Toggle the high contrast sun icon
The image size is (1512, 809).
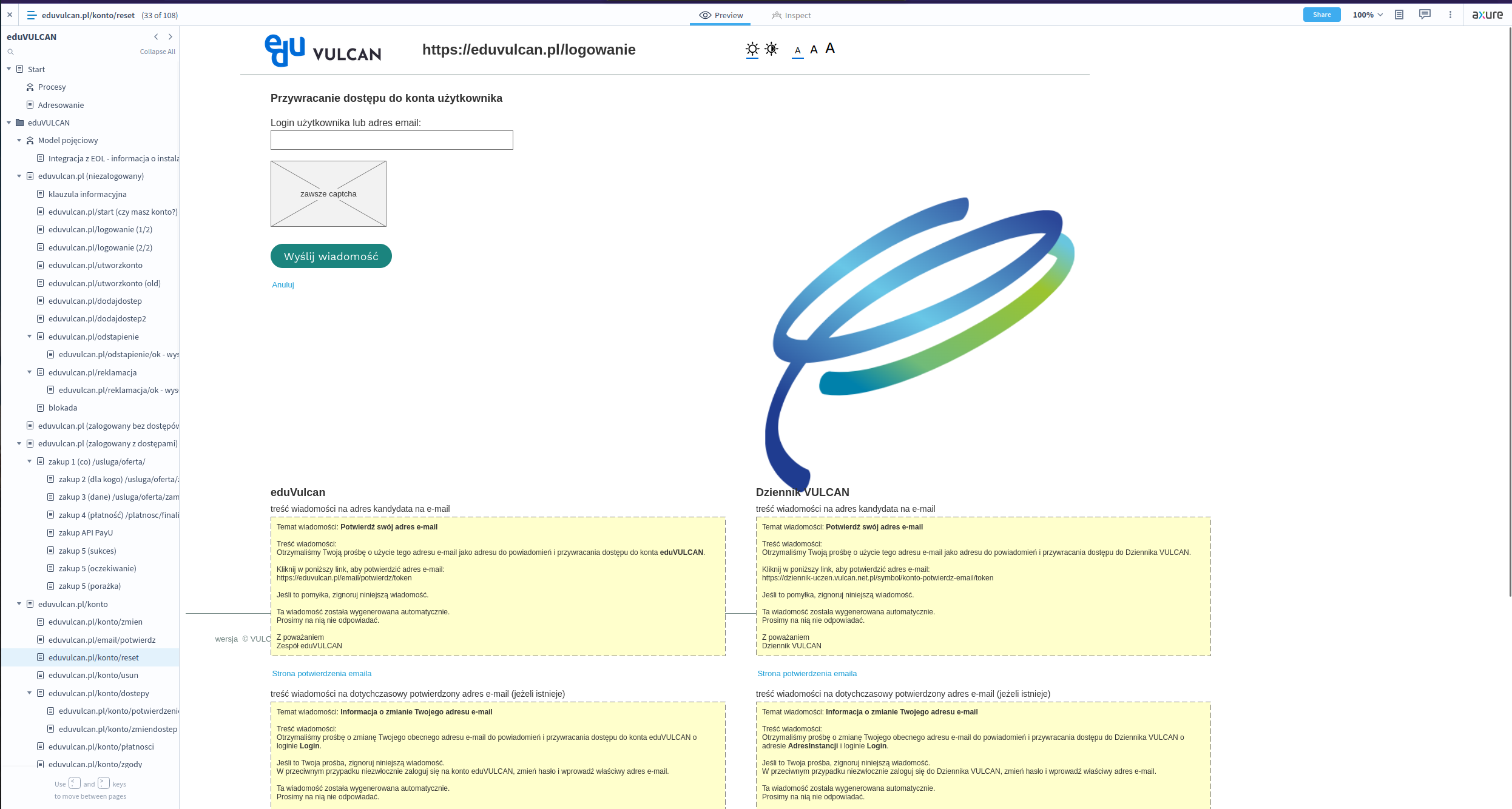tap(772, 49)
